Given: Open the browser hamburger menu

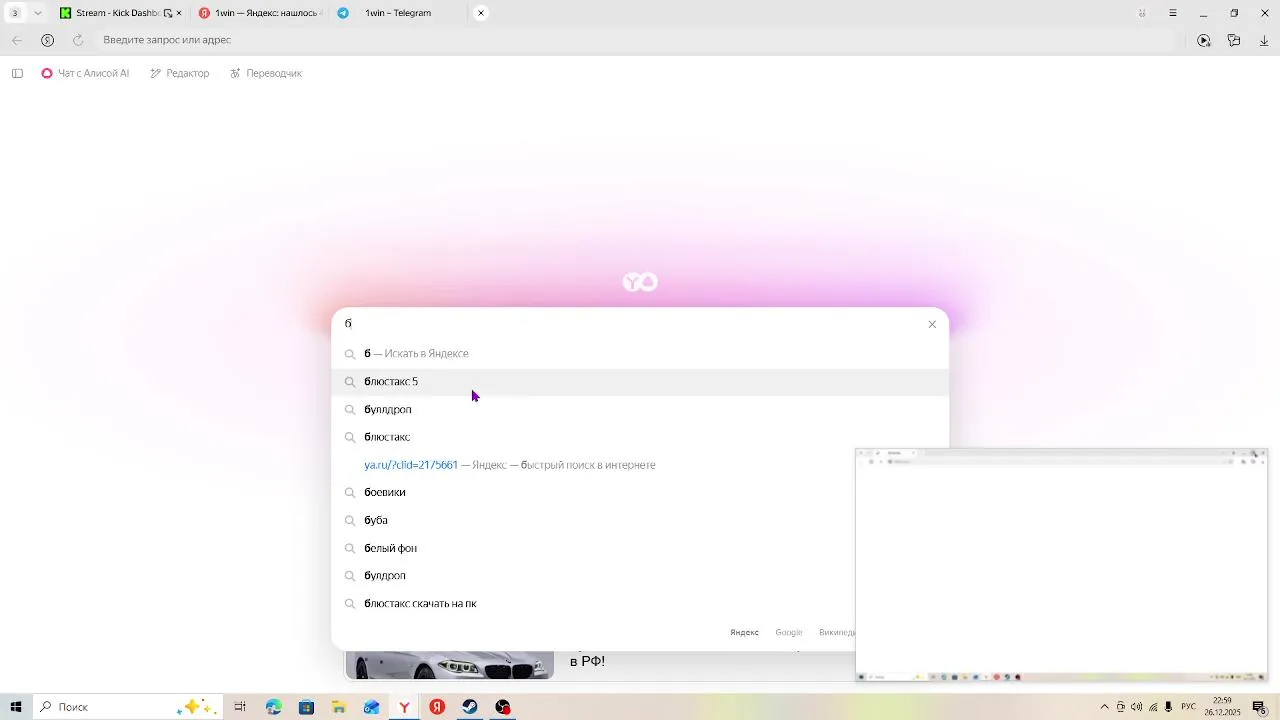Looking at the screenshot, I should point(1173,13).
